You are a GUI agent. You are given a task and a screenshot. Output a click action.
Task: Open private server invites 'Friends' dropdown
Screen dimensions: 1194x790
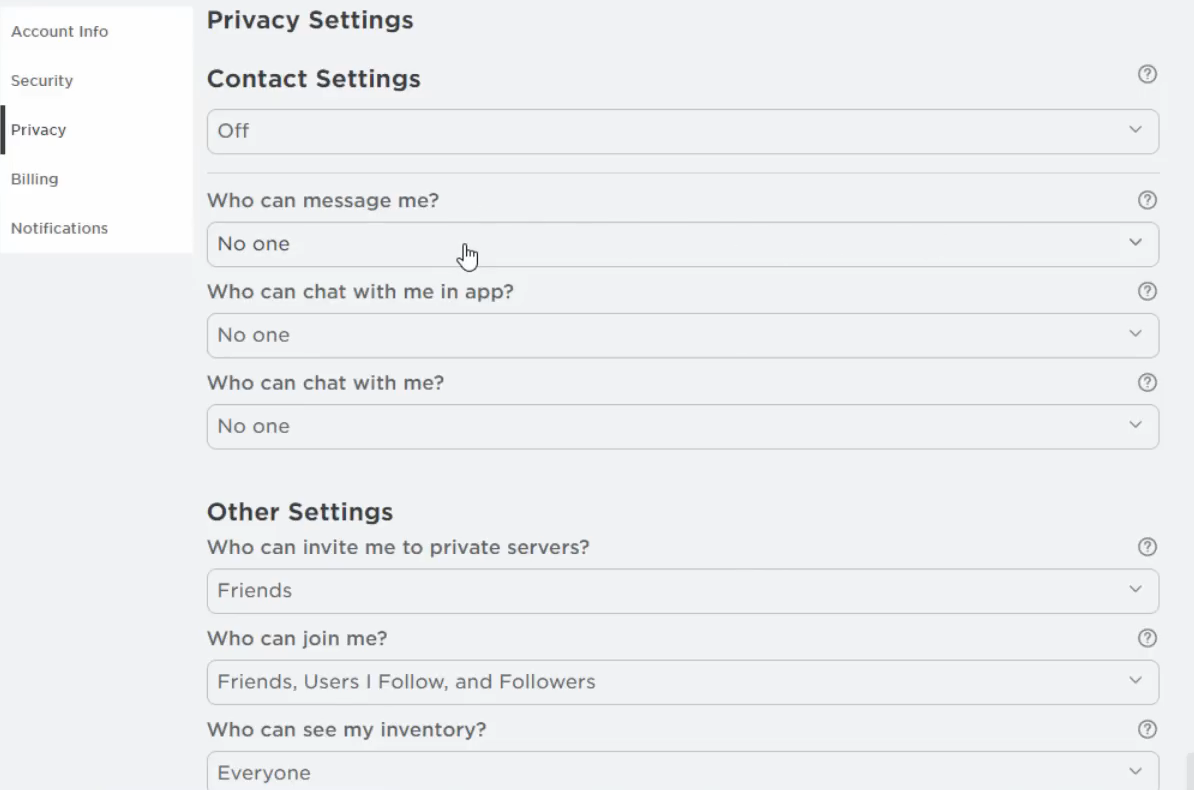tap(682, 591)
